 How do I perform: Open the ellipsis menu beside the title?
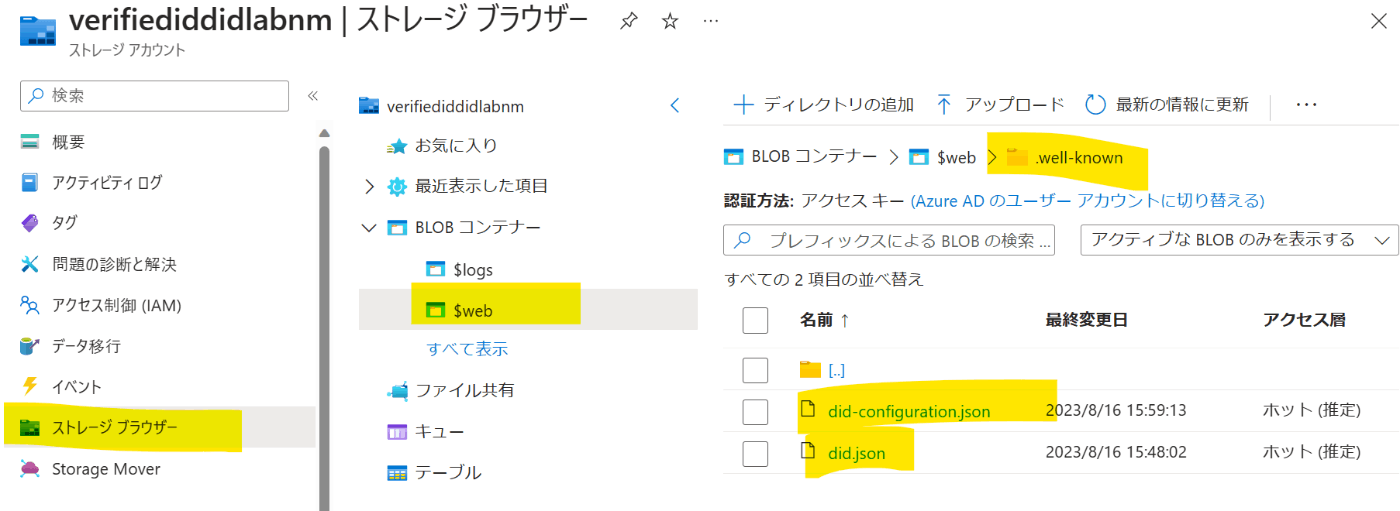click(710, 22)
